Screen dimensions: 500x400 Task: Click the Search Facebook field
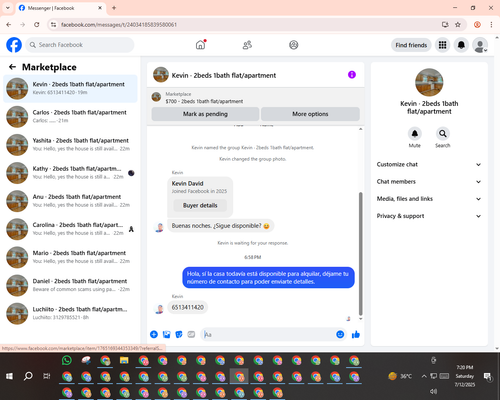click(x=80, y=45)
